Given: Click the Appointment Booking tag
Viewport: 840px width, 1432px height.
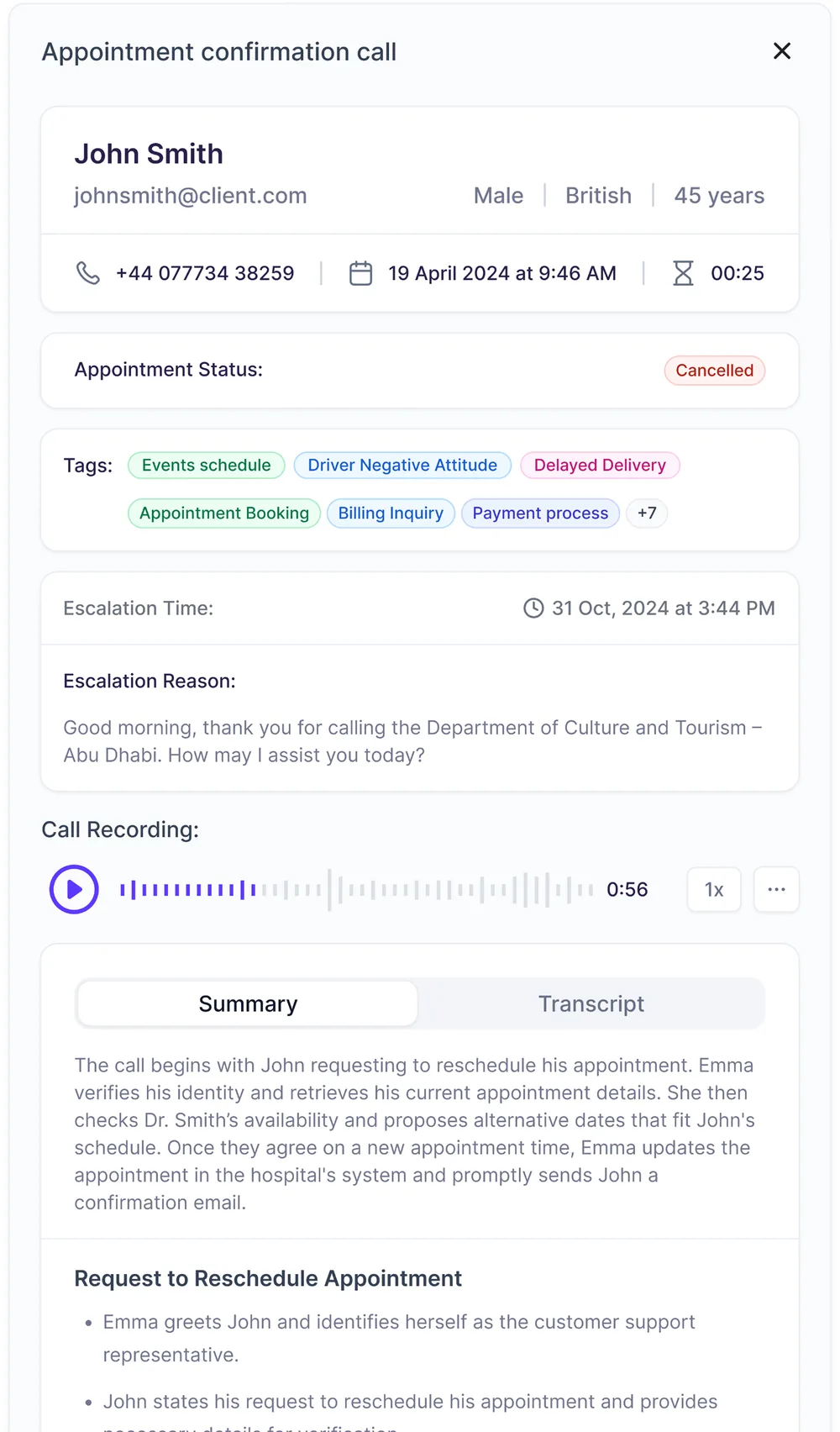Looking at the screenshot, I should point(224,513).
